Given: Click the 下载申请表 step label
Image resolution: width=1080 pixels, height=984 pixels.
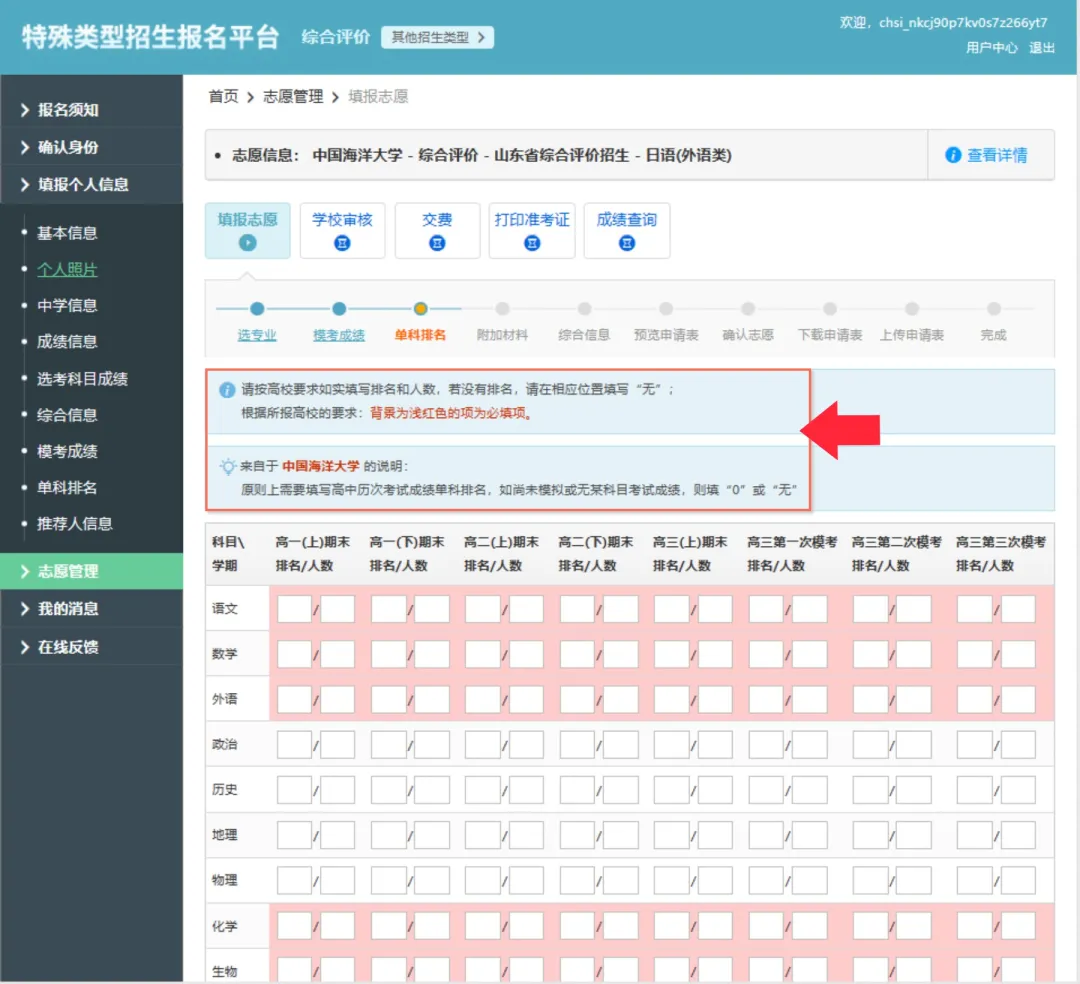Looking at the screenshot, I should [x=830, y=335].
